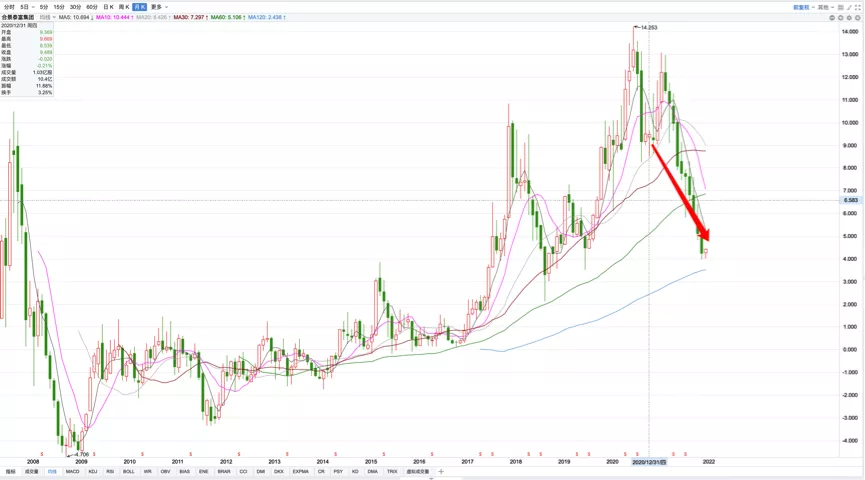
Task: Select the DMA indicator tab
Action: 373,472
